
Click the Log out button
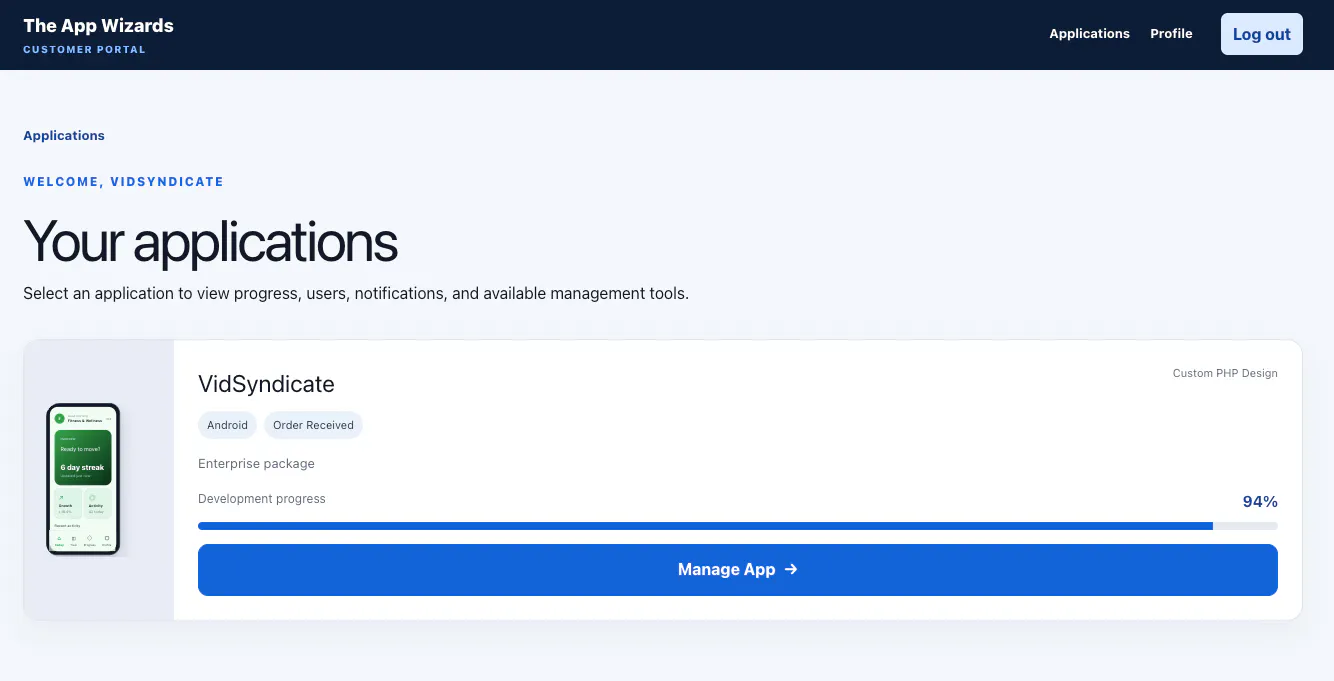coord(1261,34)
